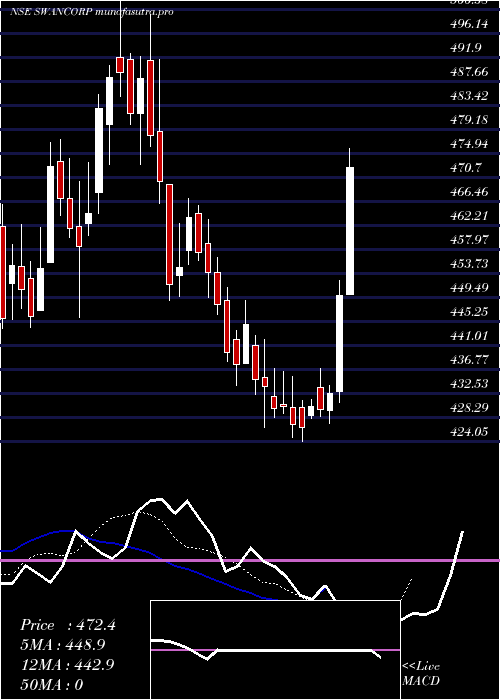Click the 5MA : 448.9 readout

pyautogui.click(x=65, y=645)
